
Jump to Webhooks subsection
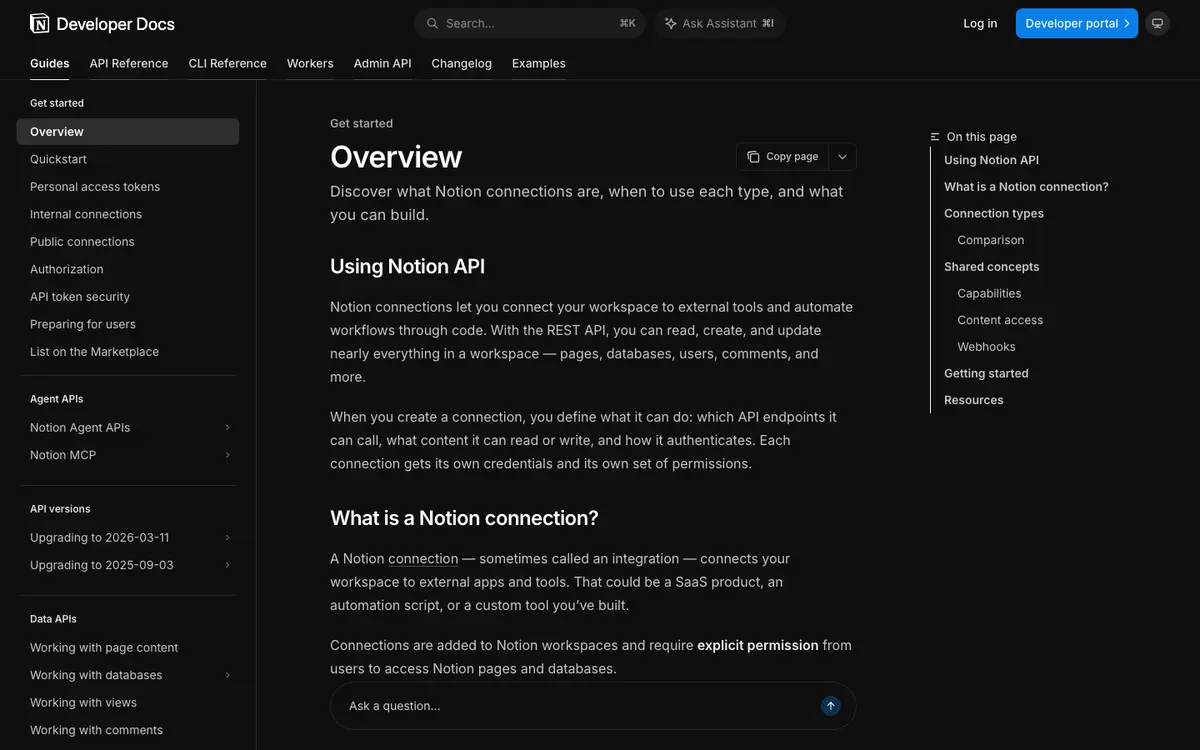click(x=986, y=347)
